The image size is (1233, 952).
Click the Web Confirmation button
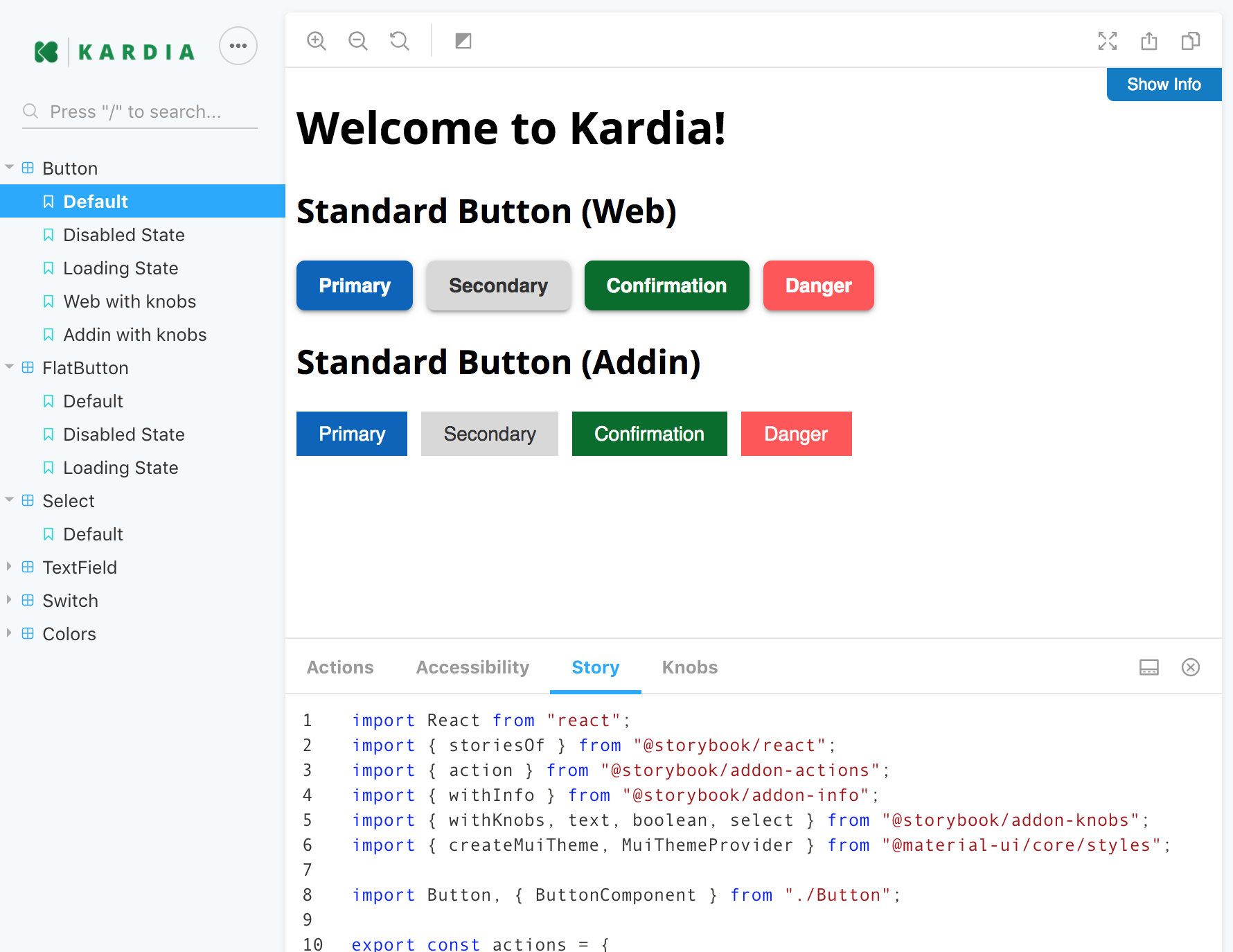[x=667, y=285]
